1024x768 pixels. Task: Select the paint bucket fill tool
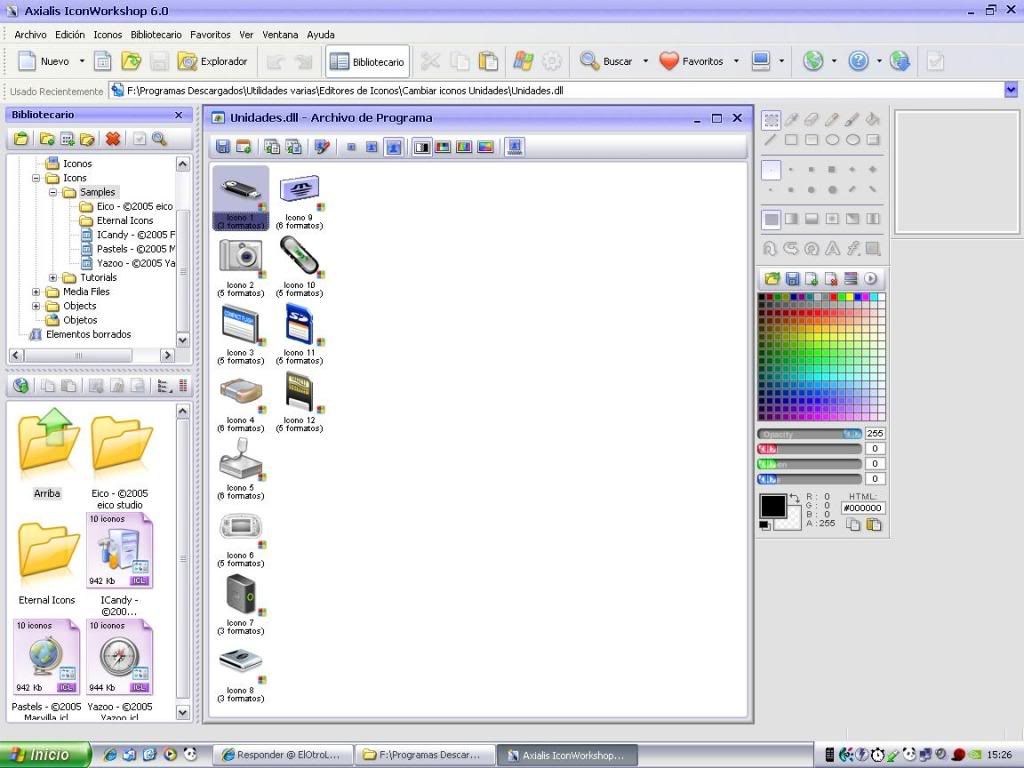[x=872, y=120]
